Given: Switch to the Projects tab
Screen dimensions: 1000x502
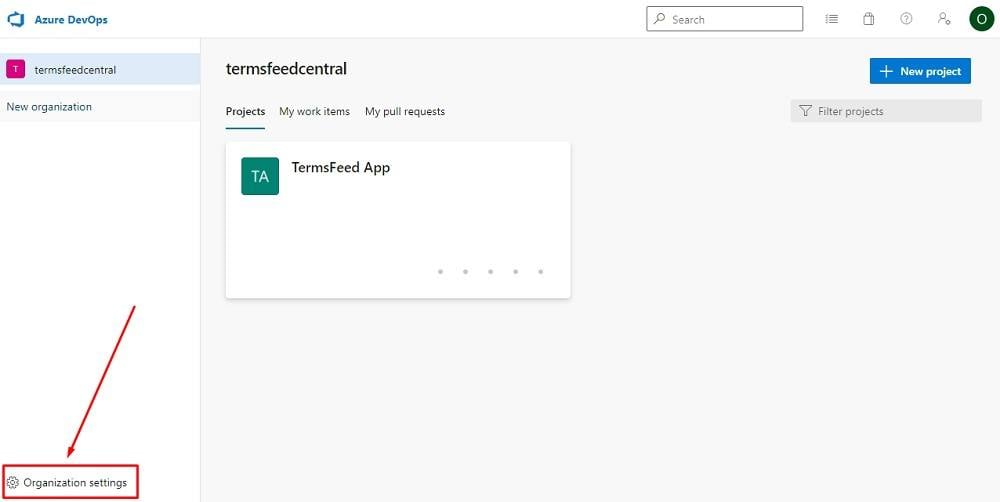Looking at the screenshot, I should pyautogui.click(x=245, y=111).
